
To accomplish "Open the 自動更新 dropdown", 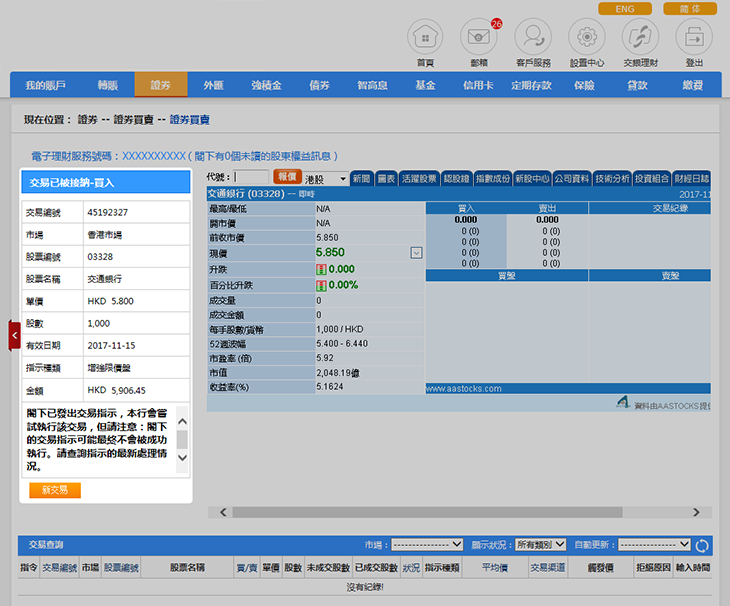I will (x=655, y=545).
